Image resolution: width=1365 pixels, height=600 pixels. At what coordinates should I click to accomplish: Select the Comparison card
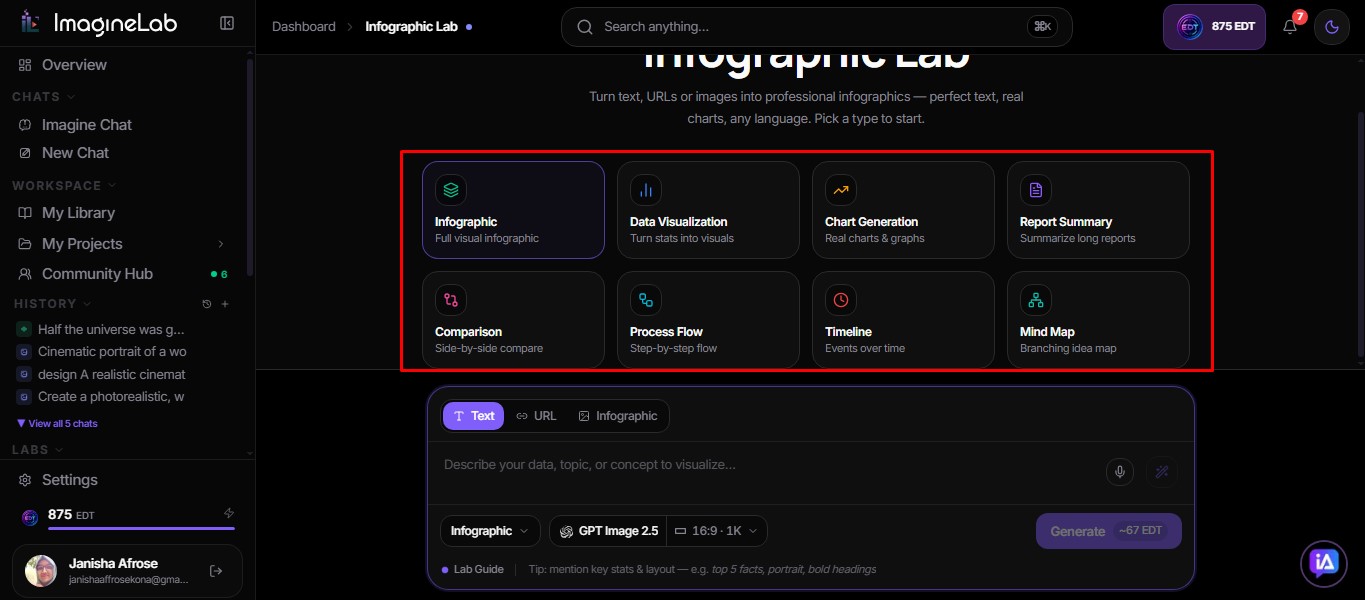pyautogui.click(x=513, y=320)
